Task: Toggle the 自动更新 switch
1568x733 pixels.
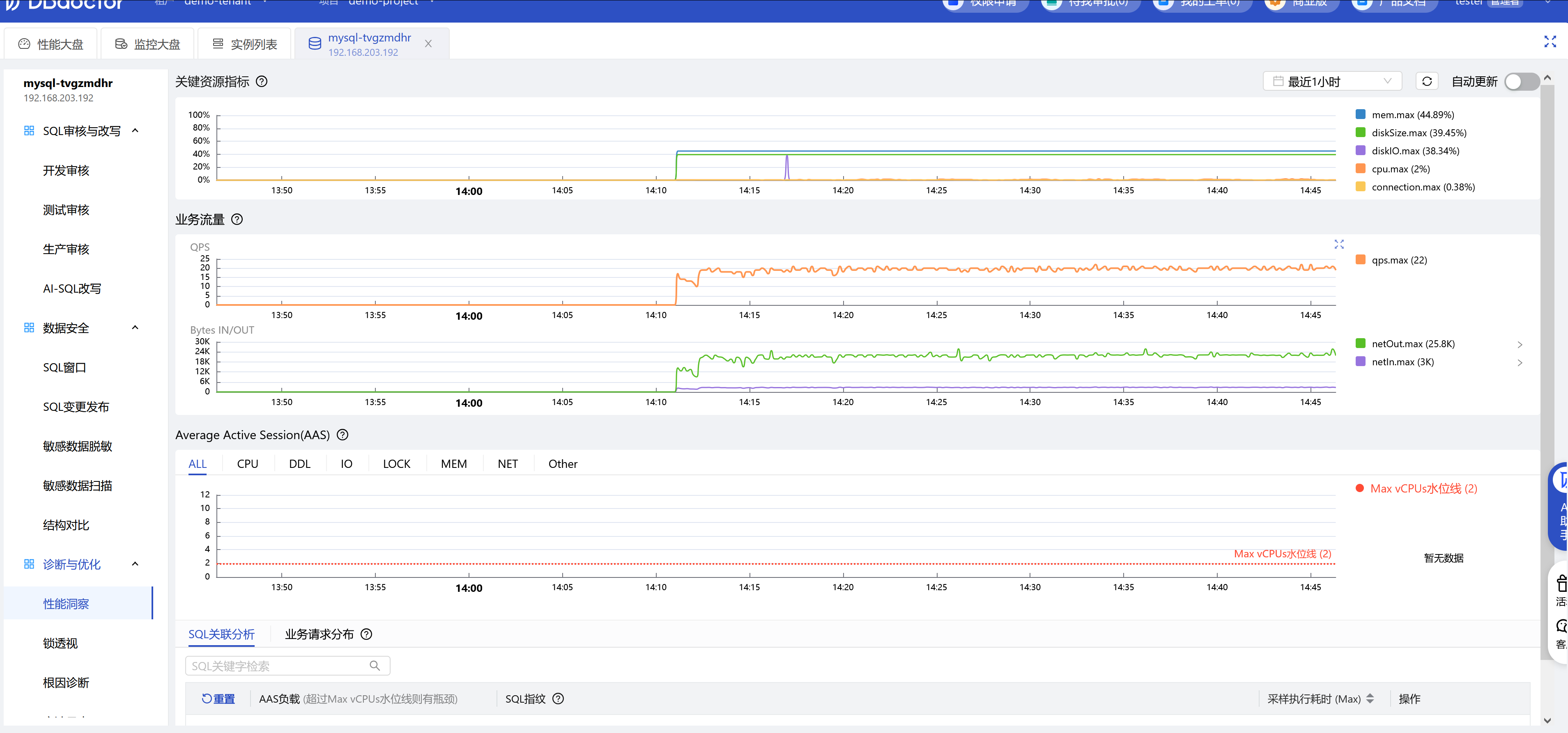Action: point(1522,82)
